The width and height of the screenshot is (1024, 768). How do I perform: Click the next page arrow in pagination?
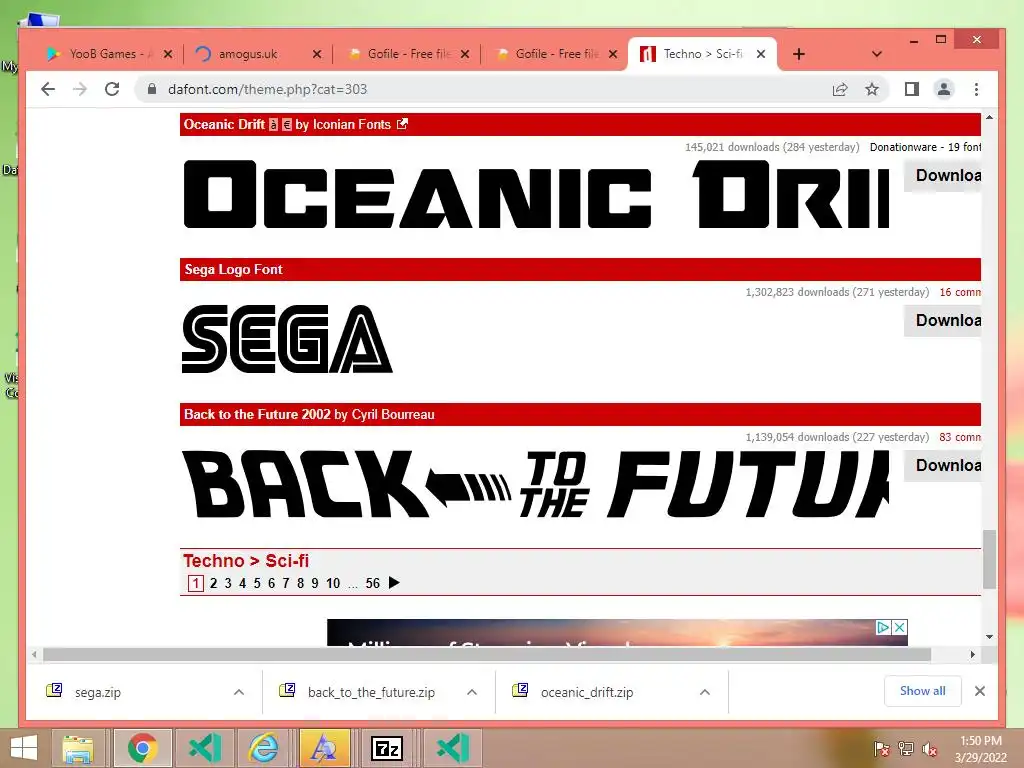pos(394,583)
